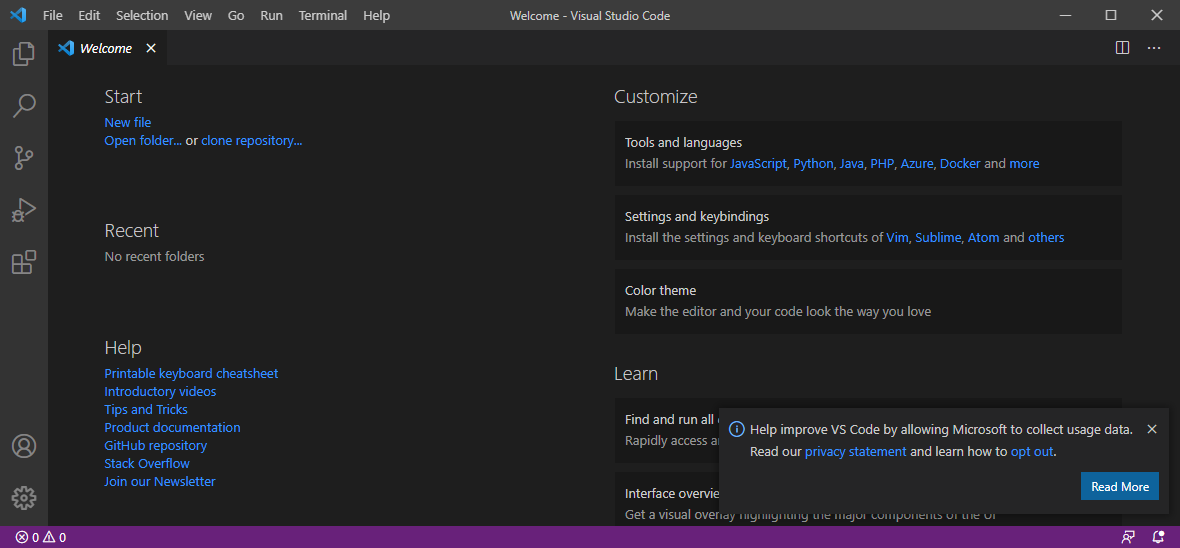Open notifications bell in status bar
Viewport: 1180px width, 548px height.
[1158, 537]
